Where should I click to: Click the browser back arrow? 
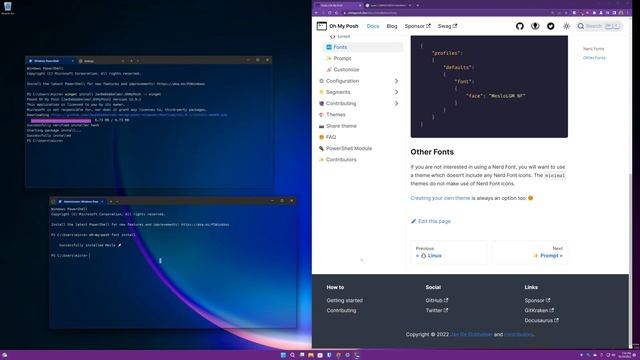coord(317,13)
